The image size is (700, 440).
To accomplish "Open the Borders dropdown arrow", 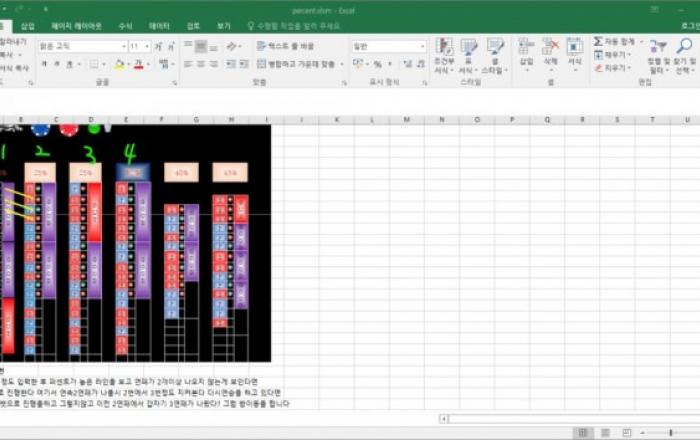I will click(x=104, y=65).
